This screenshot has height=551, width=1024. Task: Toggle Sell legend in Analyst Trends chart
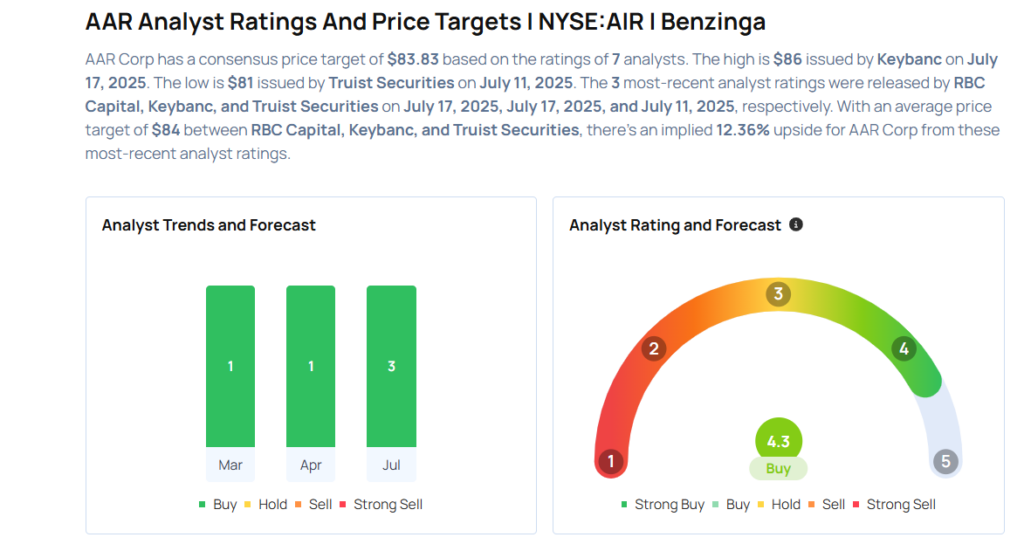(x=313, y=505)
